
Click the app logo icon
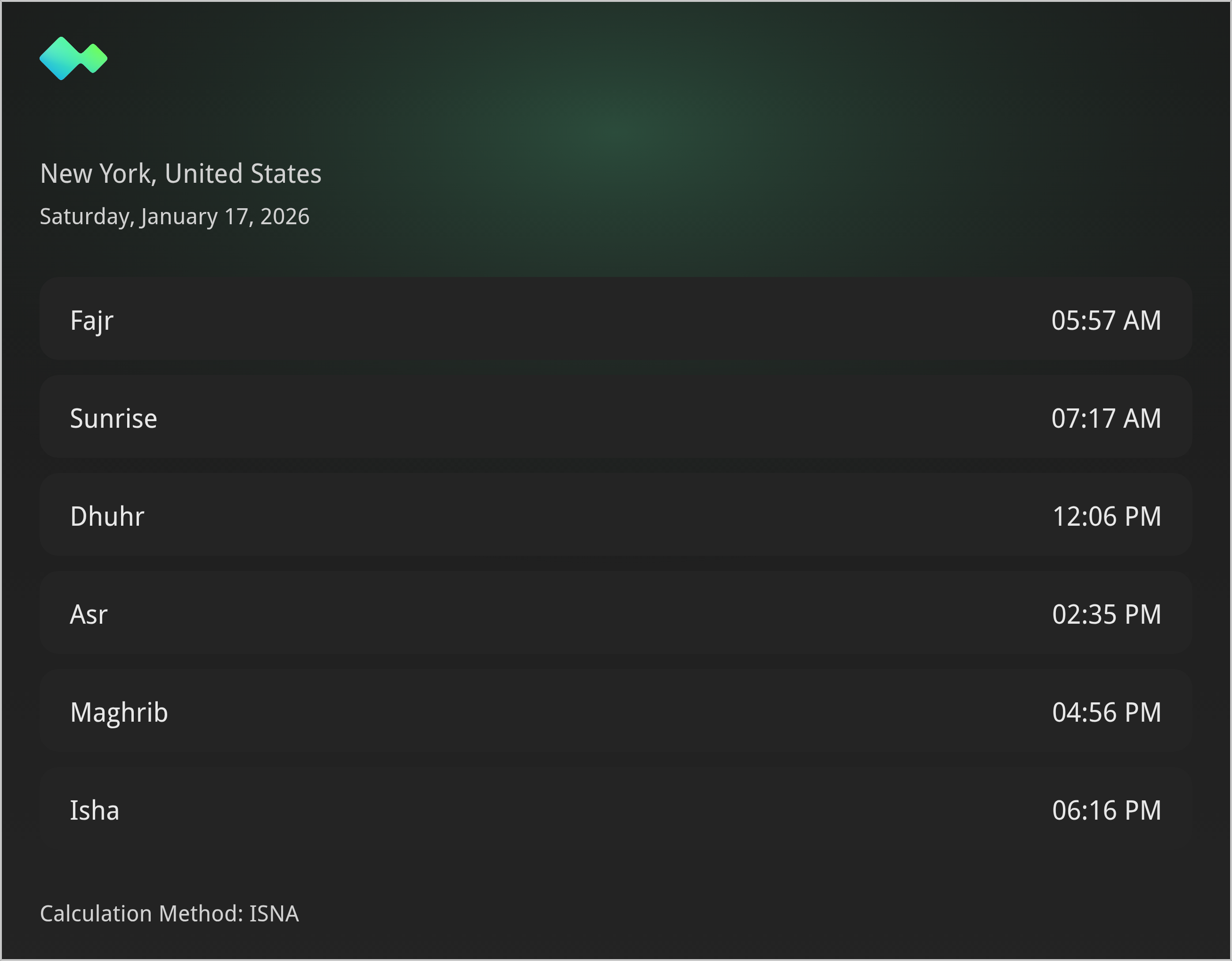point(73,58)
